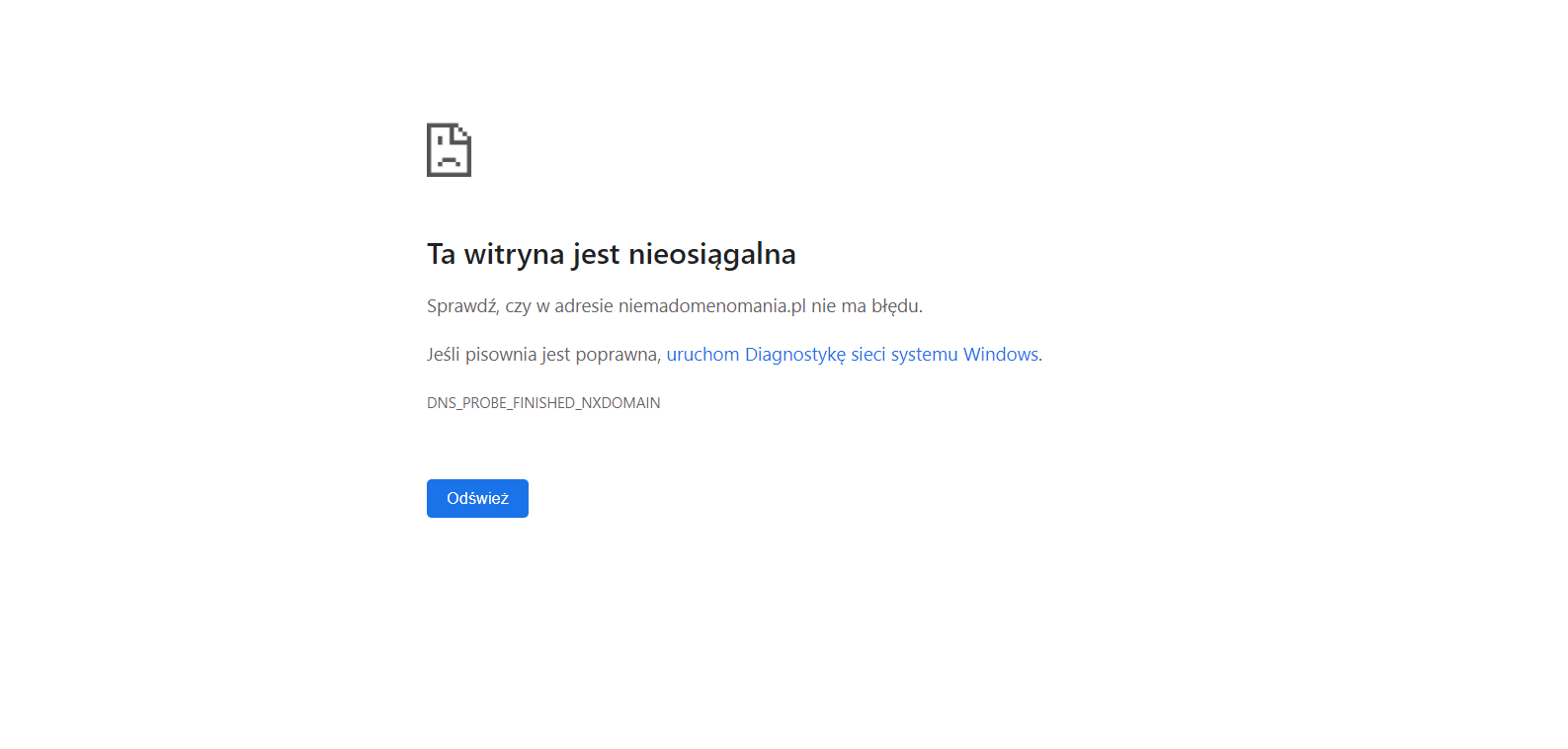Click the heading Ta witryna jest nieosiągalna

click(x=611, y=254)
